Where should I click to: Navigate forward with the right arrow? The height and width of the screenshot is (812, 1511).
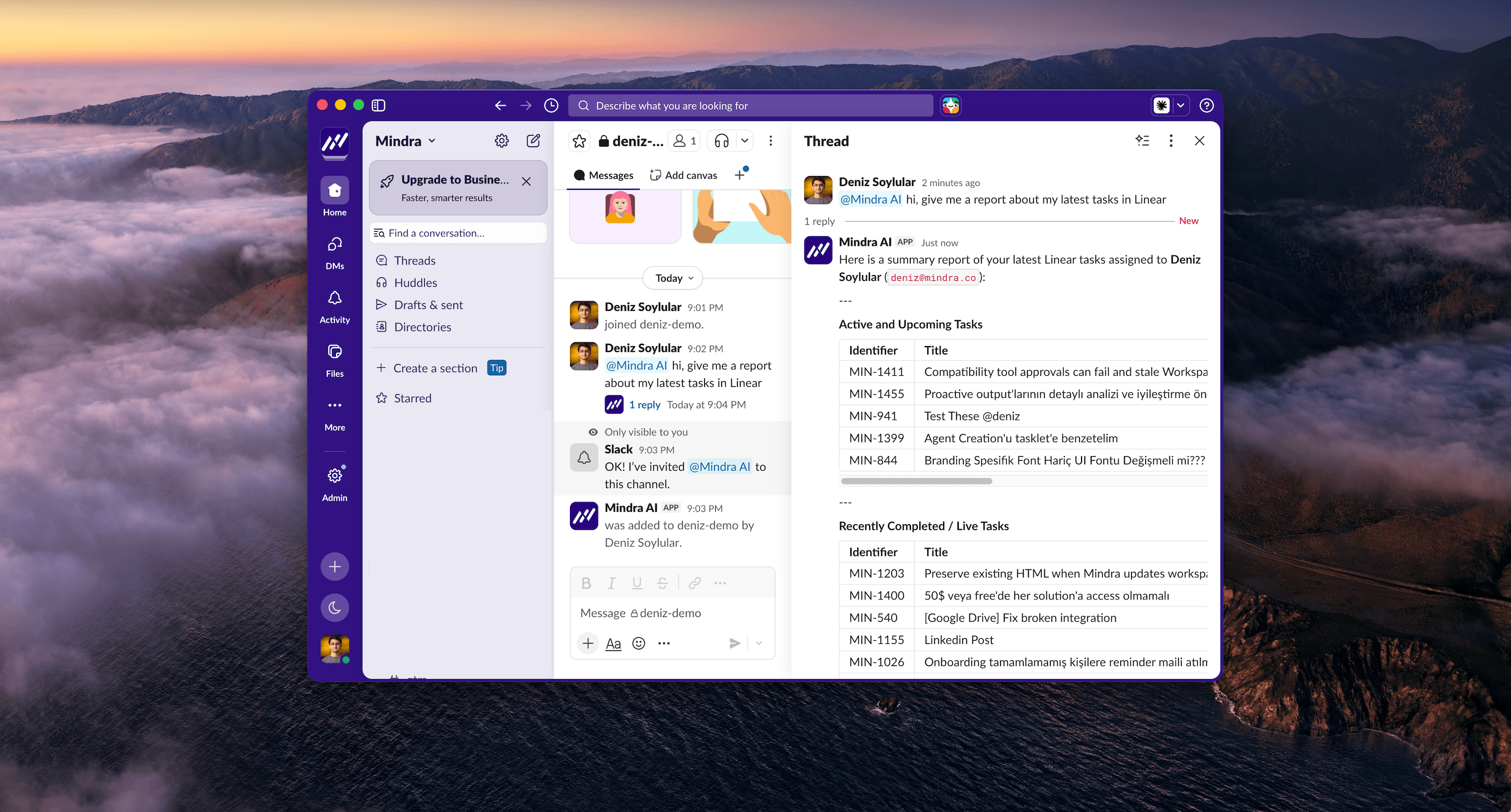click(x=525, y=105)
